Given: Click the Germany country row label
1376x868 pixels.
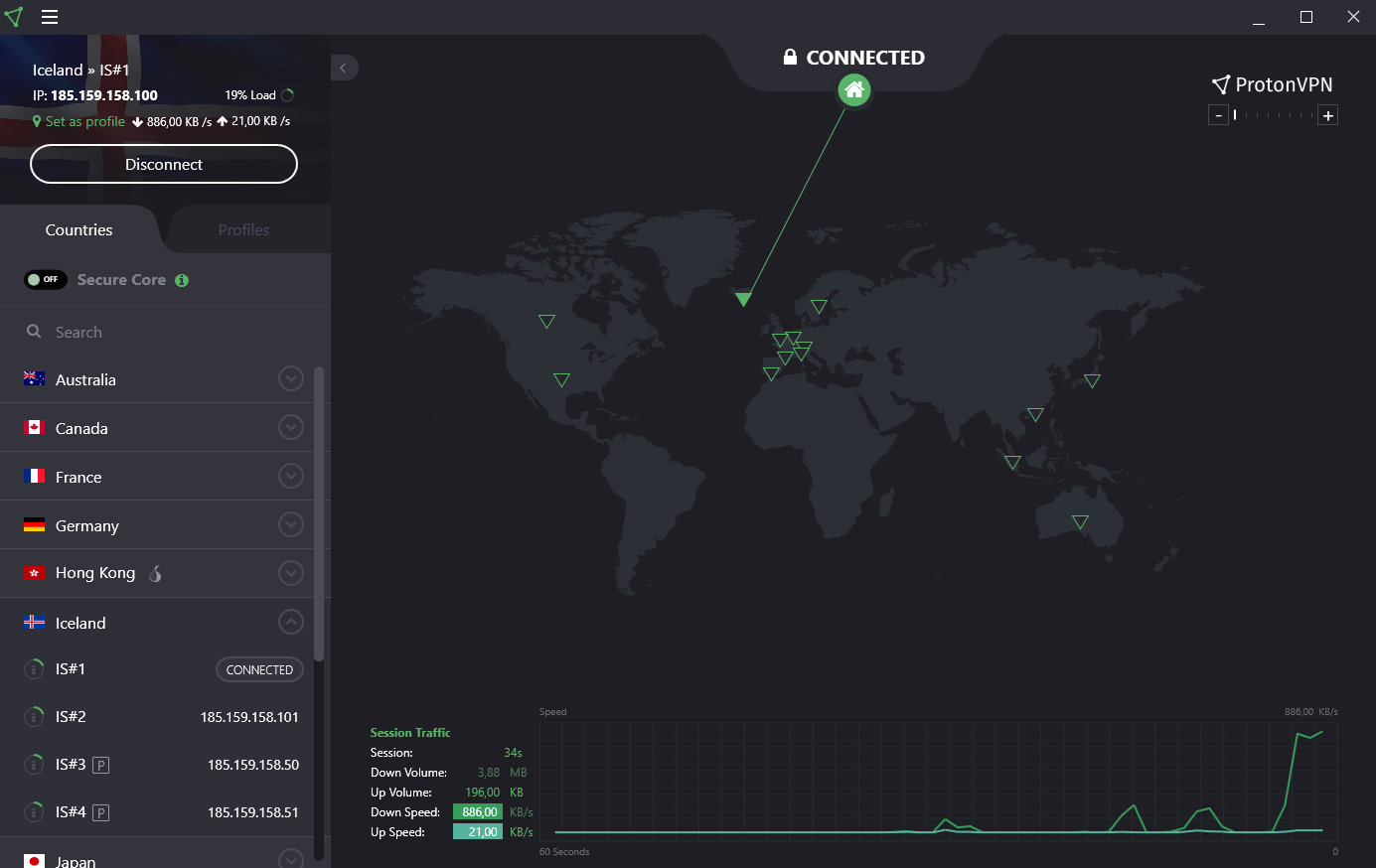Looking at the screenshot, I should pyautogui.click(x=87, y=525).
